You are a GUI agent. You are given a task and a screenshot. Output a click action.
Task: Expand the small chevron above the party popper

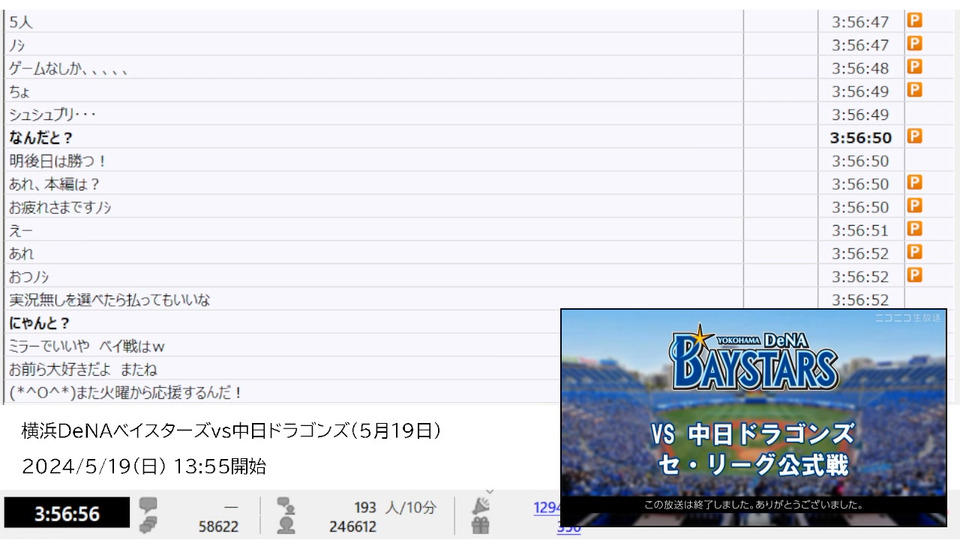tap(489, 492)
